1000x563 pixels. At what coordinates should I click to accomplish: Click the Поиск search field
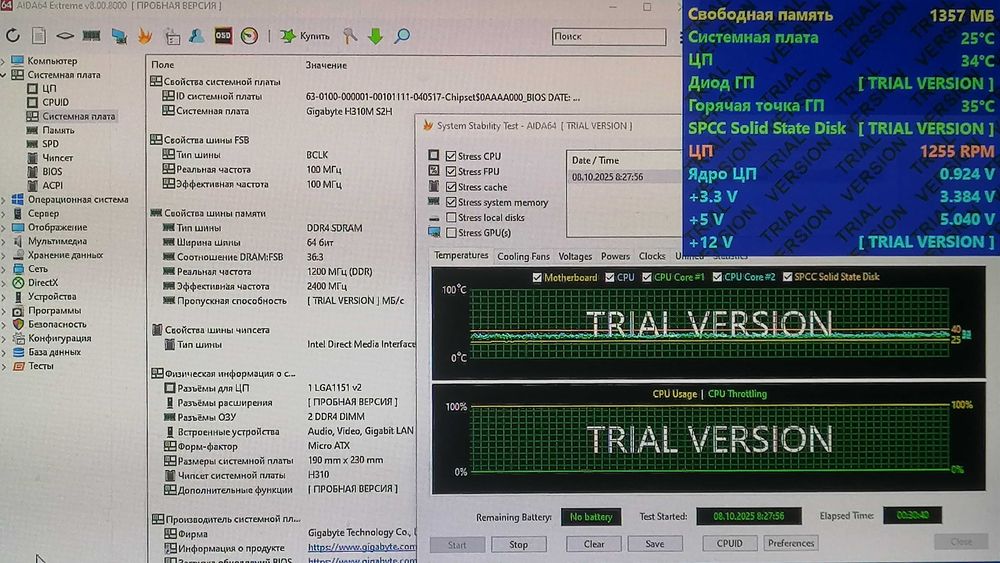pyautogui.click(x=608, y=36)
